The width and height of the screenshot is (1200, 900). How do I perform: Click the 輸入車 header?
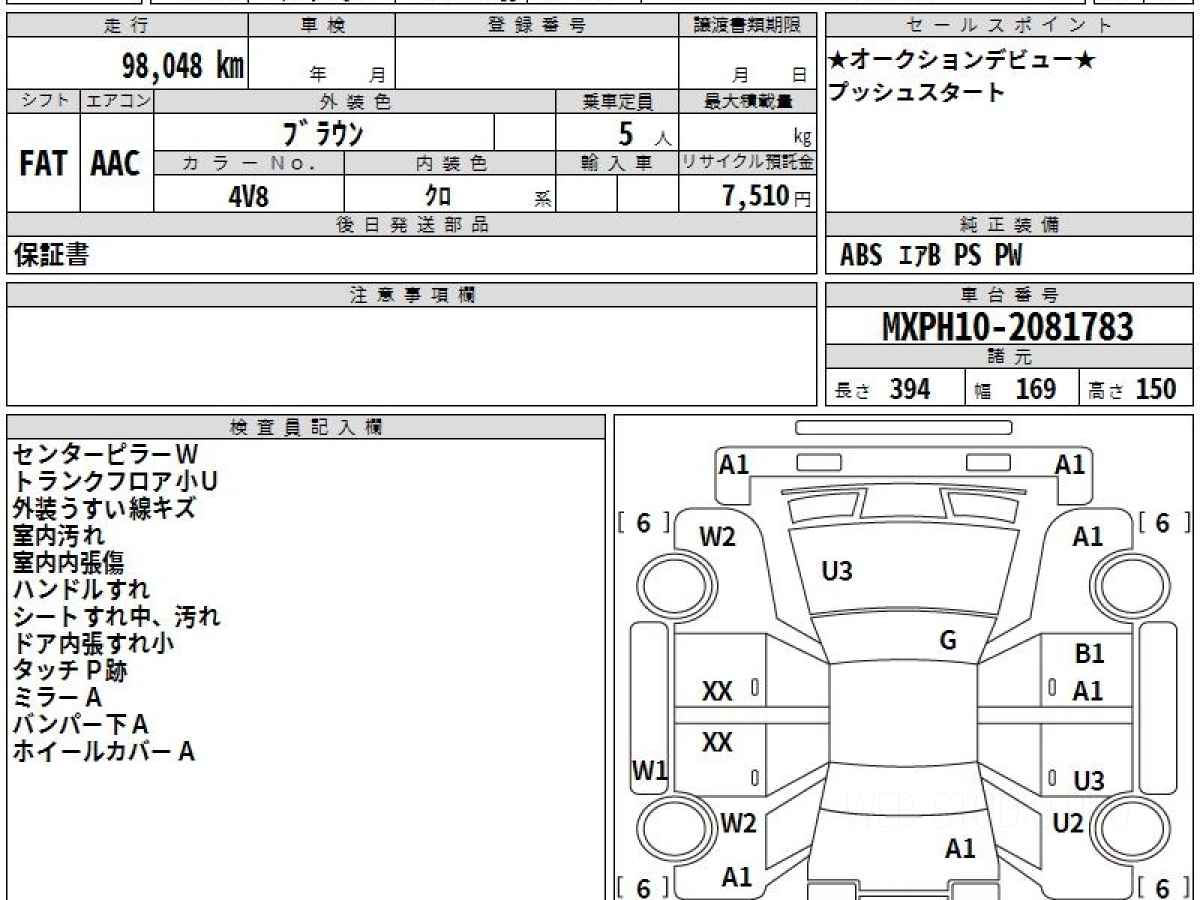pos(617,163)
